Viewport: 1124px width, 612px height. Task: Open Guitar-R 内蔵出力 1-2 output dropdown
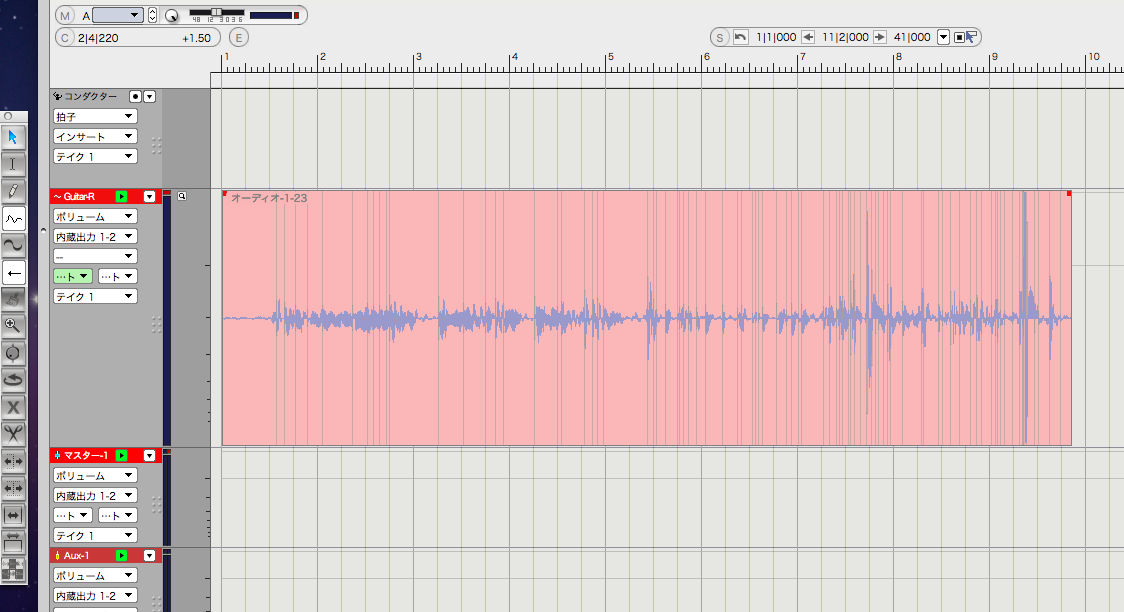tap(95, 236)
